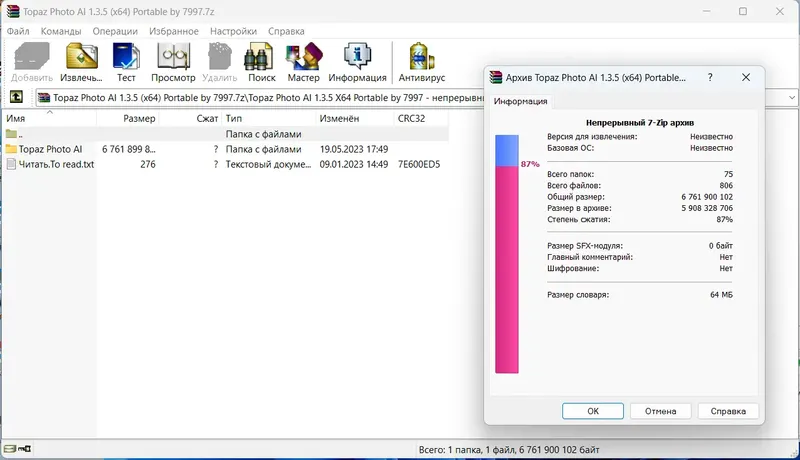Click the Extract (Извлечь) toolbar icon
Image resolution: width=800 pixels, height=460 pixels.
pyautogui.click(x=81, y=56)
